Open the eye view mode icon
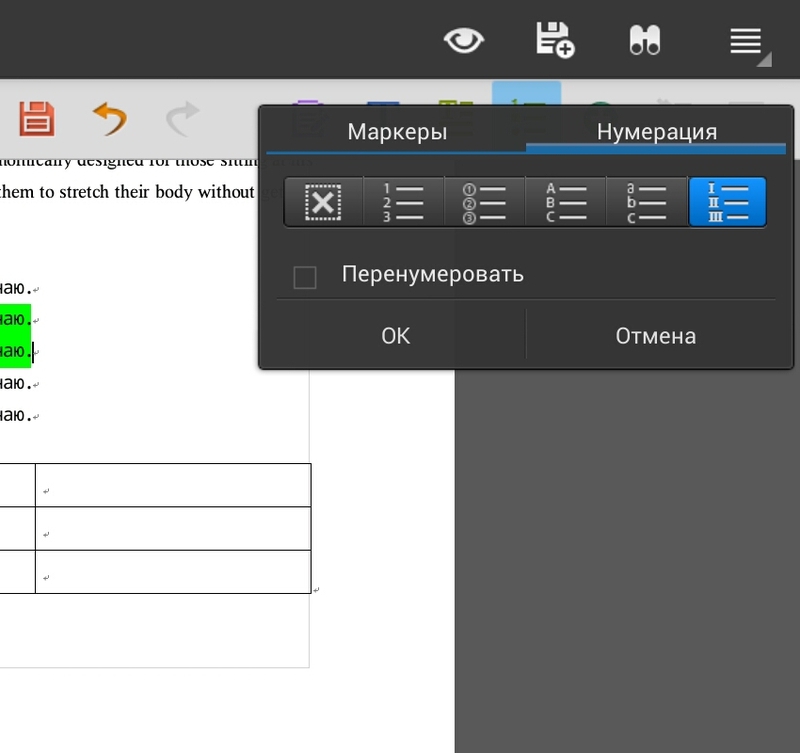The image size is (800, 753). coord(463,42)
